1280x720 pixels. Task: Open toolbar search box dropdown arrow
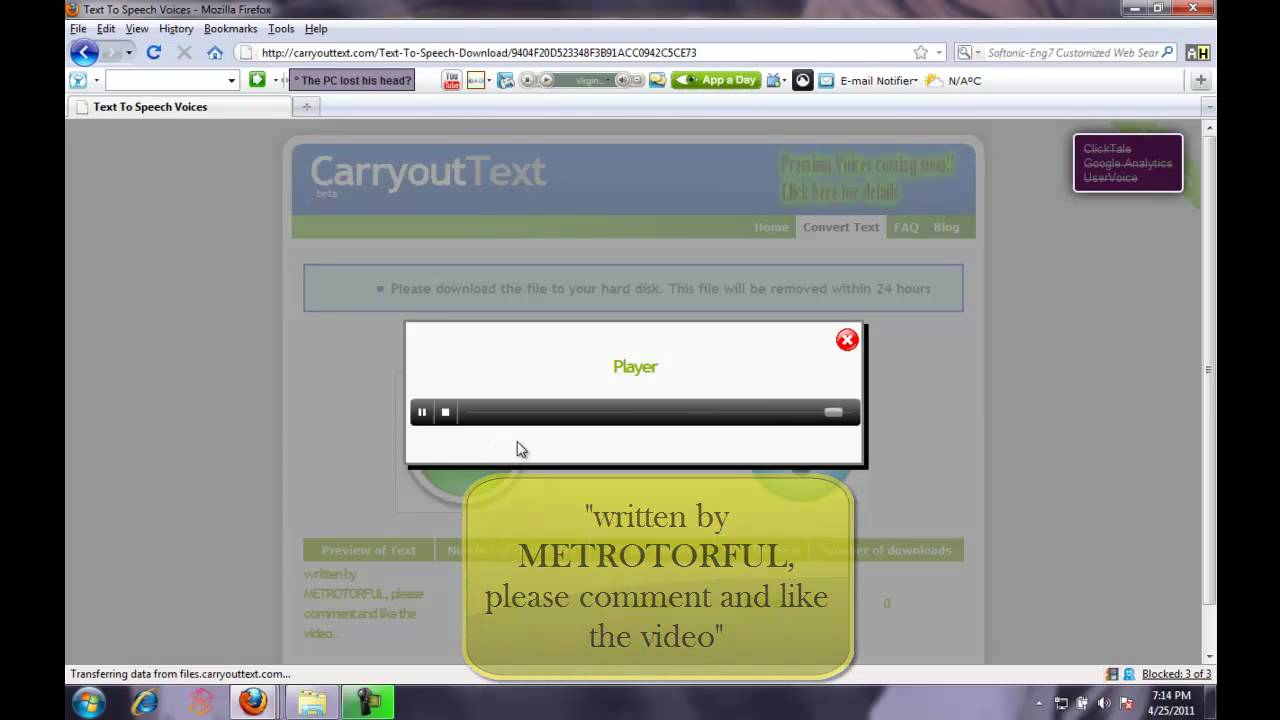pos(231,81)
